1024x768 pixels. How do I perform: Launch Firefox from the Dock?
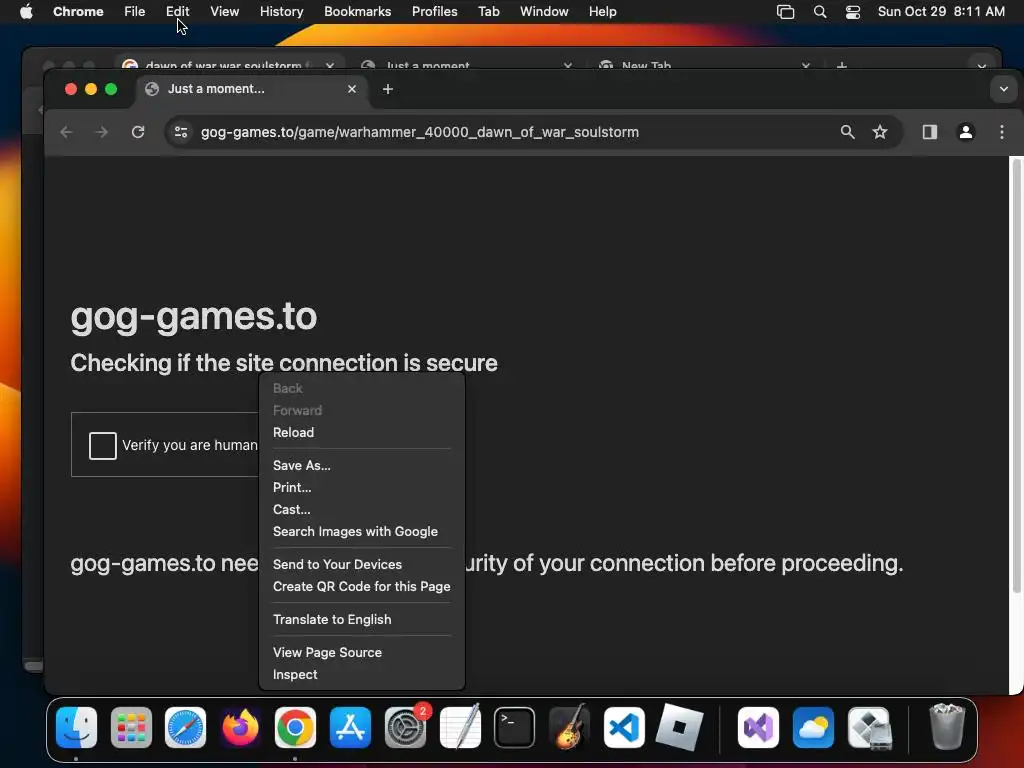(240, 727)
